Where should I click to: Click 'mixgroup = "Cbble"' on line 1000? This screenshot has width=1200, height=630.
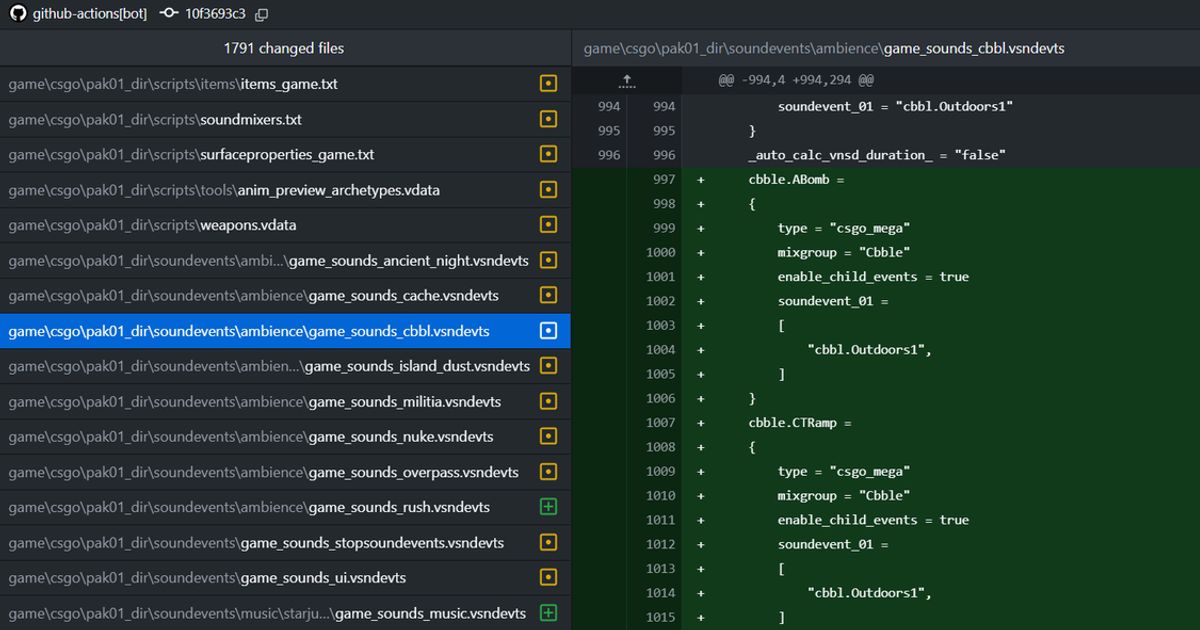[x=845, y=252]
